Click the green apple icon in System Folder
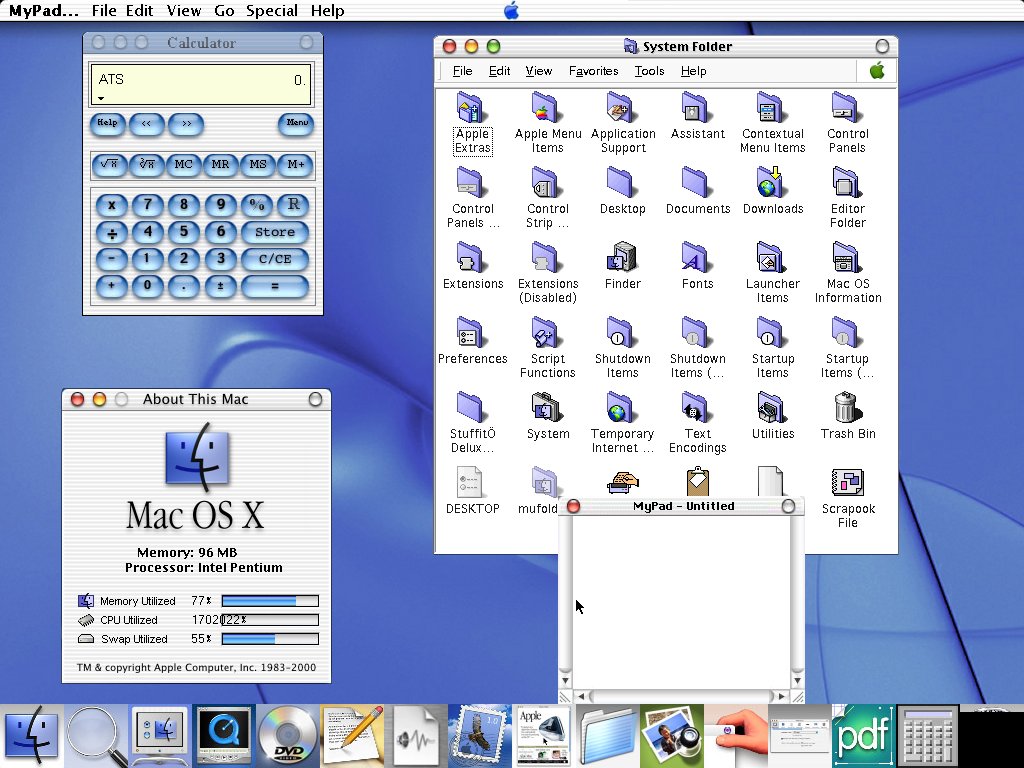 point(877,71)
